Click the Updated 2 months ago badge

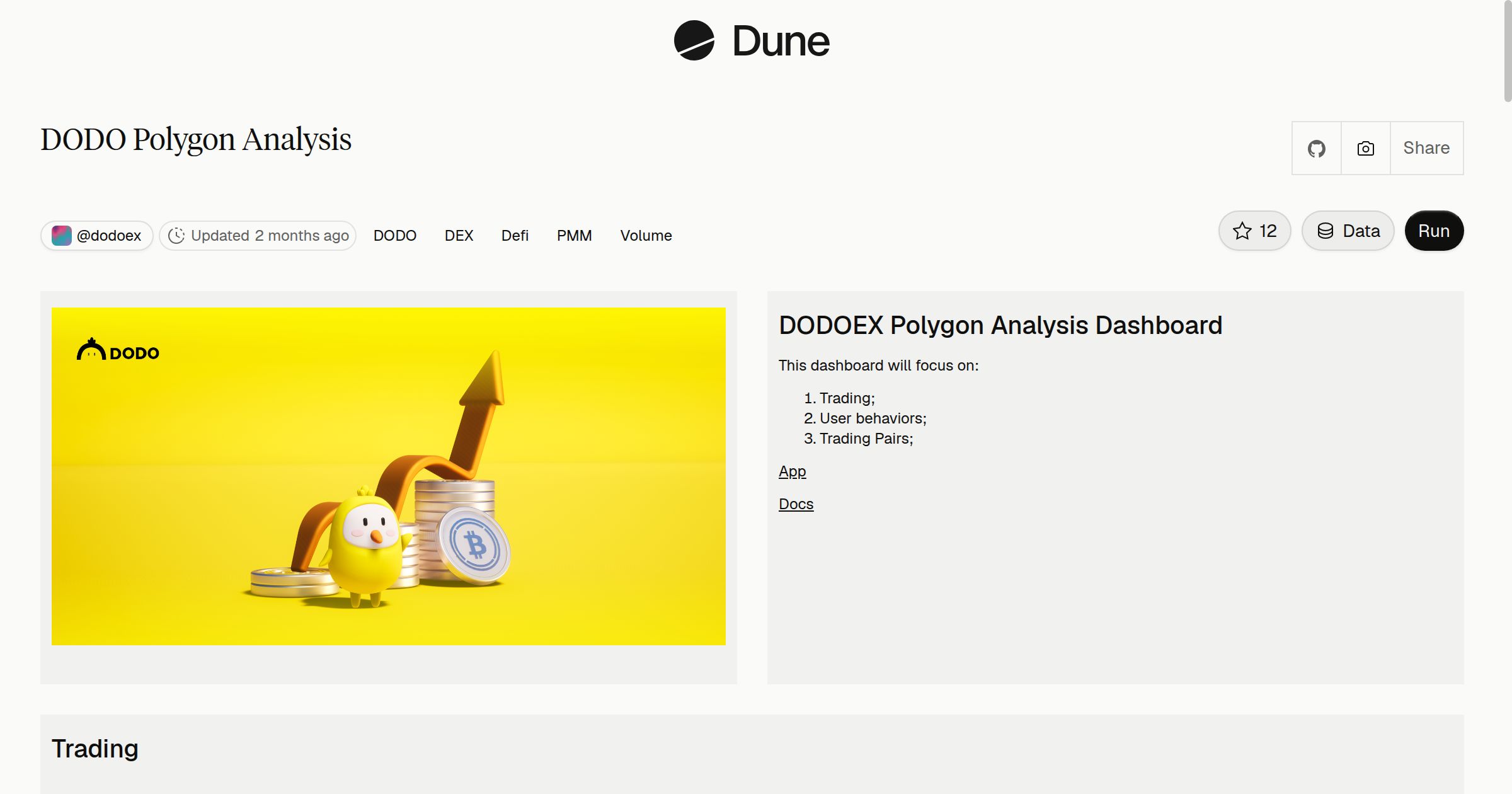pos(258,235)
